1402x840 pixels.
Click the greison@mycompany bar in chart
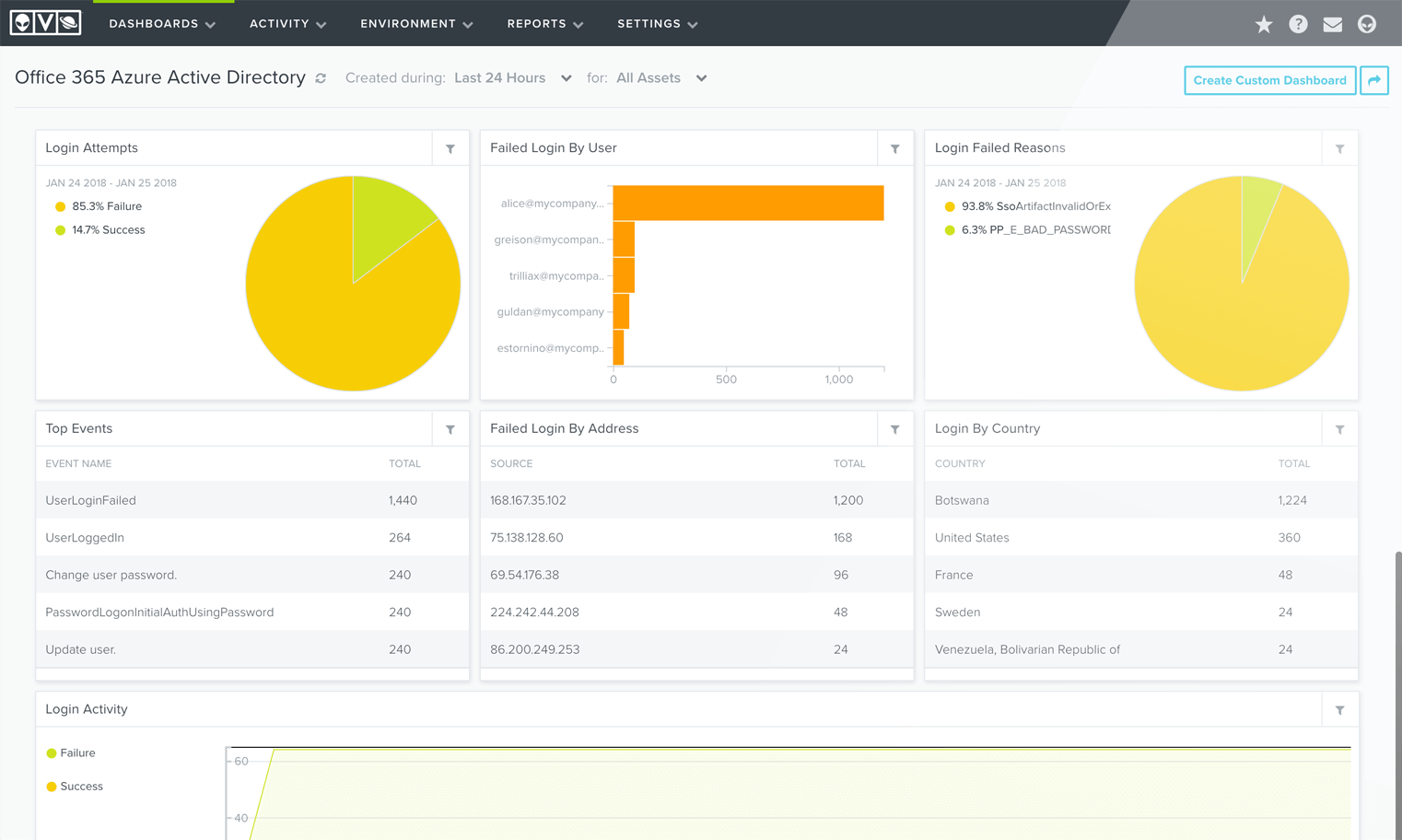pos(624,239)
